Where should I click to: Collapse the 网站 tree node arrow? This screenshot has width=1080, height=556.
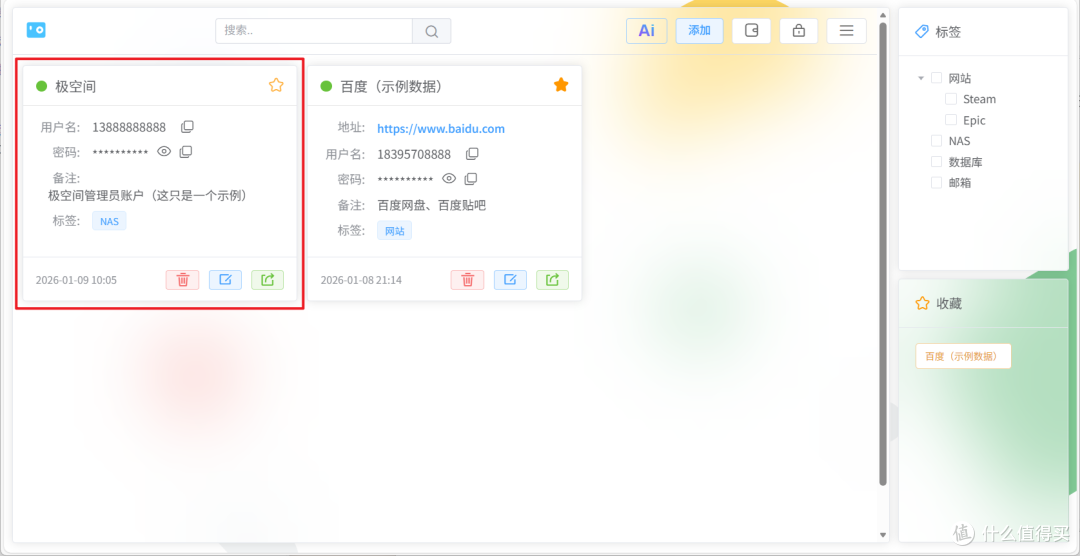[921, 79]
